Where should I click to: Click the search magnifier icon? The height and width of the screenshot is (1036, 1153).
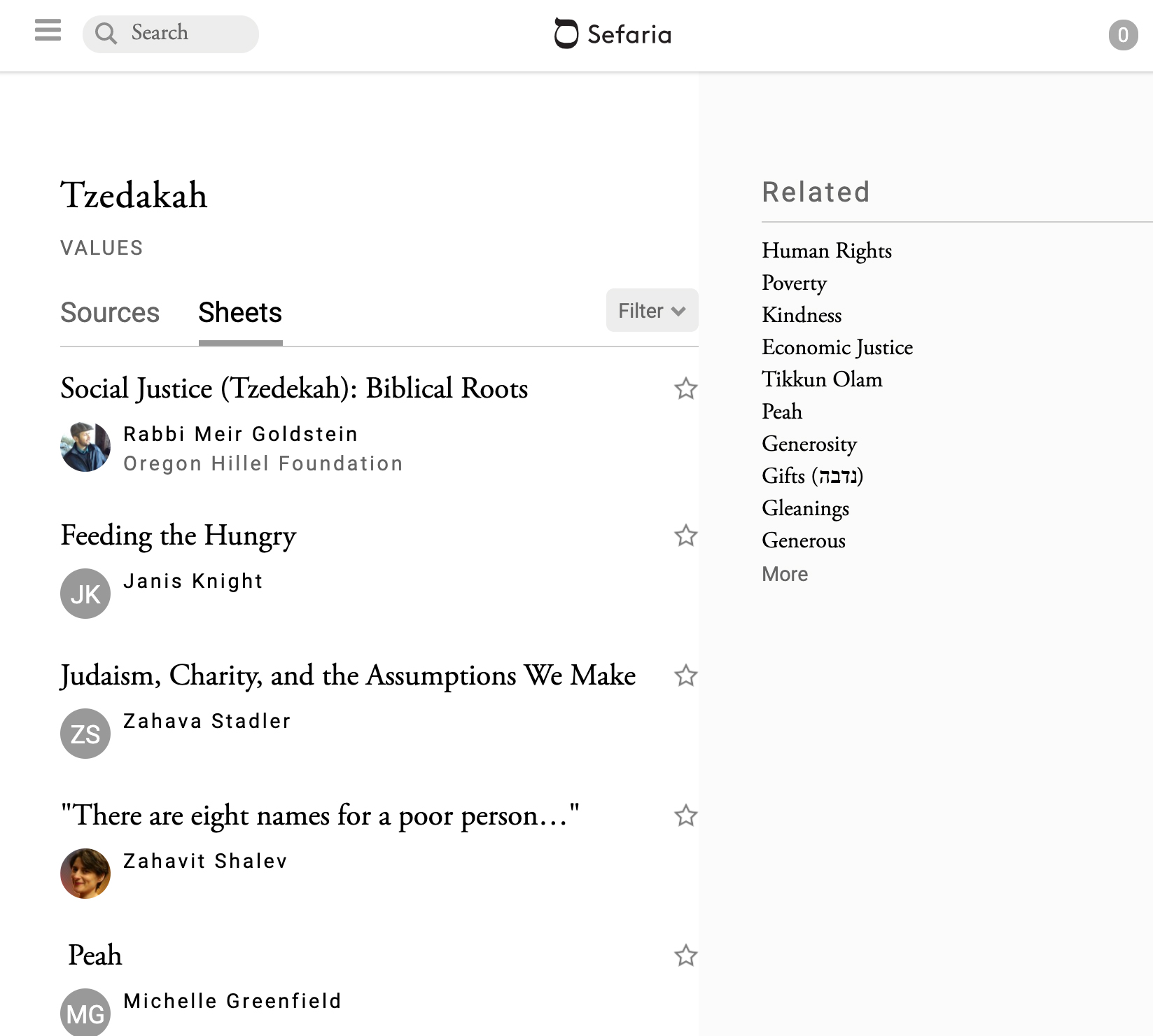106,34
